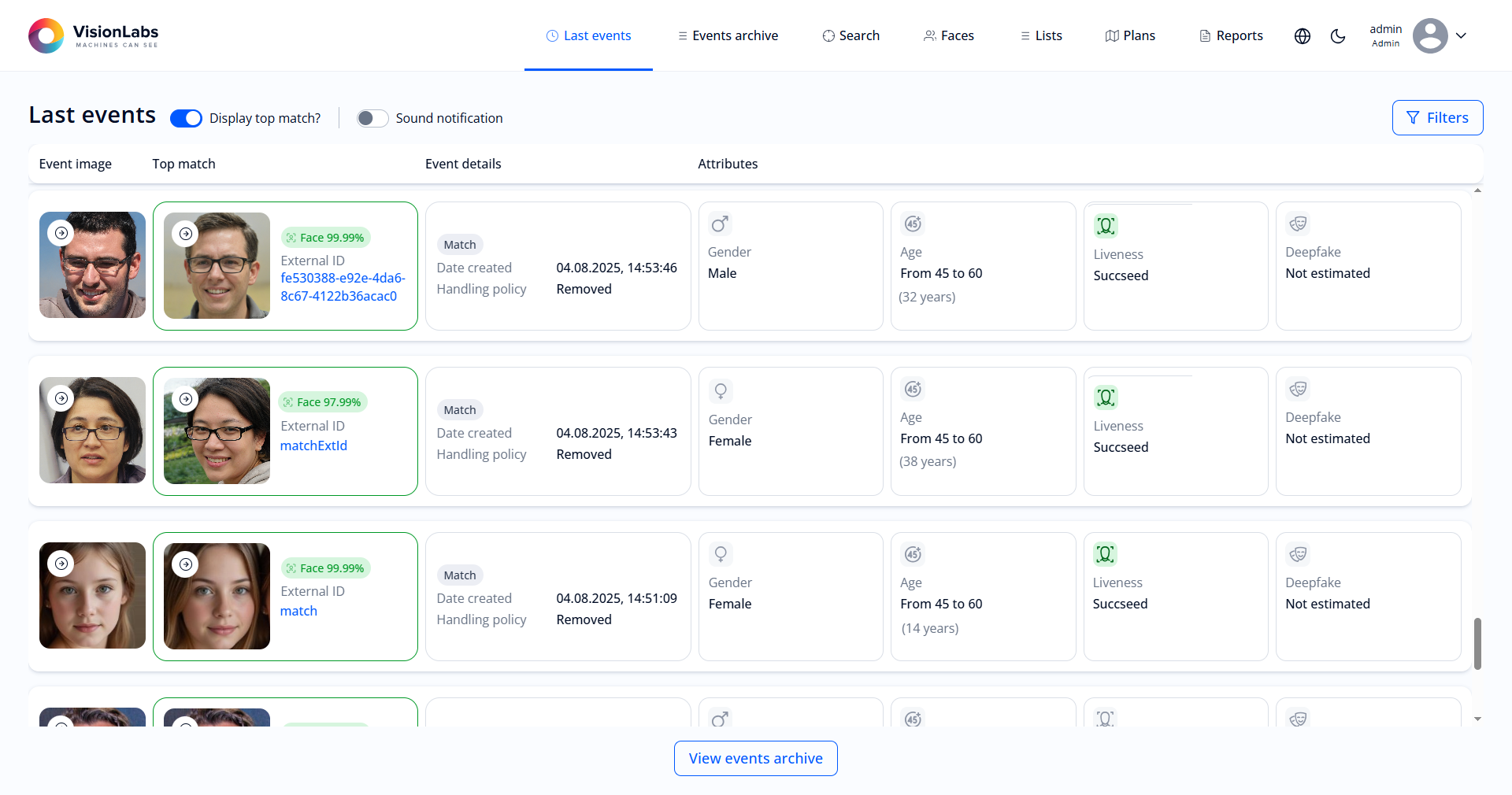Click the arrow icon on the top match photo
Image resolution: width=1512 pixels, height=795 pixels.
tap(185, 233)
